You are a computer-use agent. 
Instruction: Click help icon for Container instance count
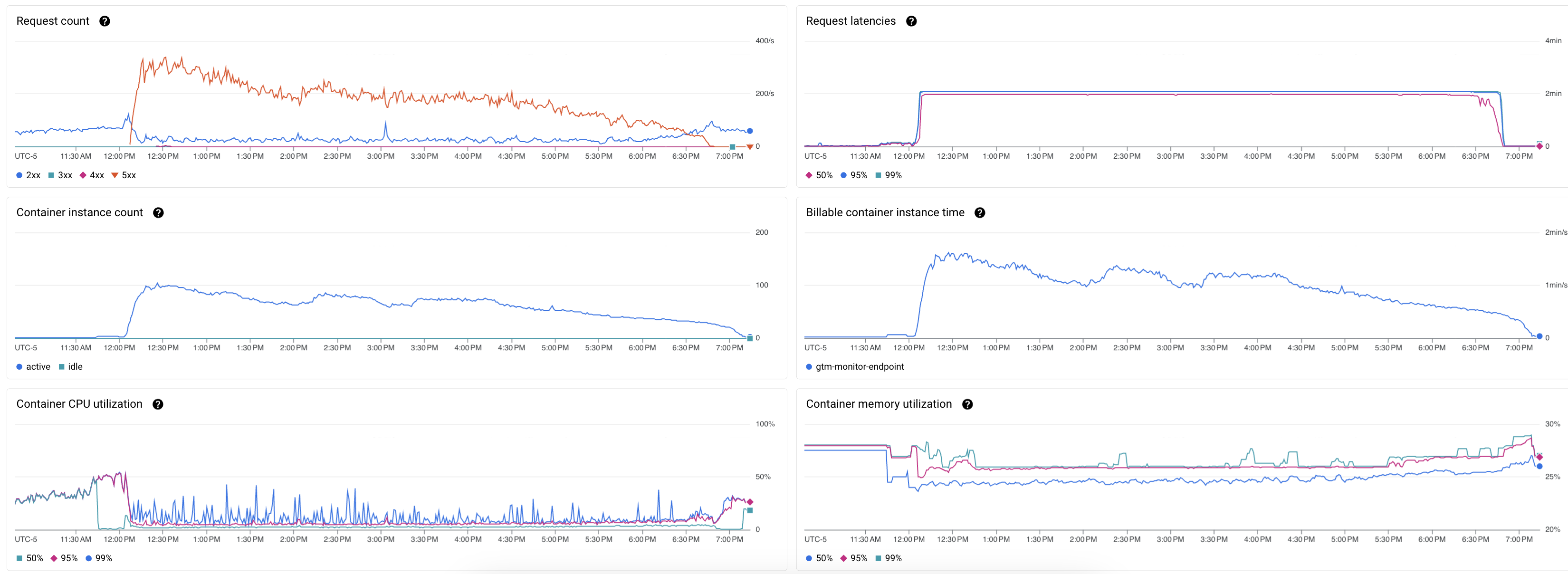point(158,213)
